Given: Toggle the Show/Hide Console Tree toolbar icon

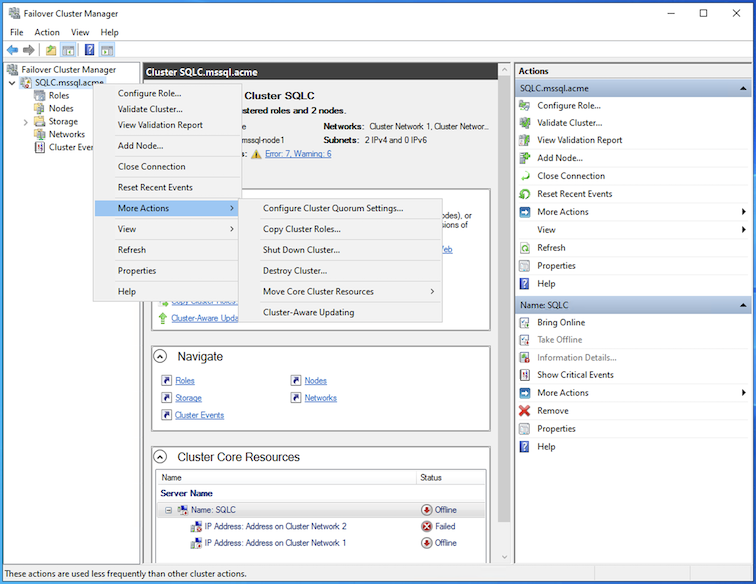Looking at the screenshot, I should click(x=68, y=50).
